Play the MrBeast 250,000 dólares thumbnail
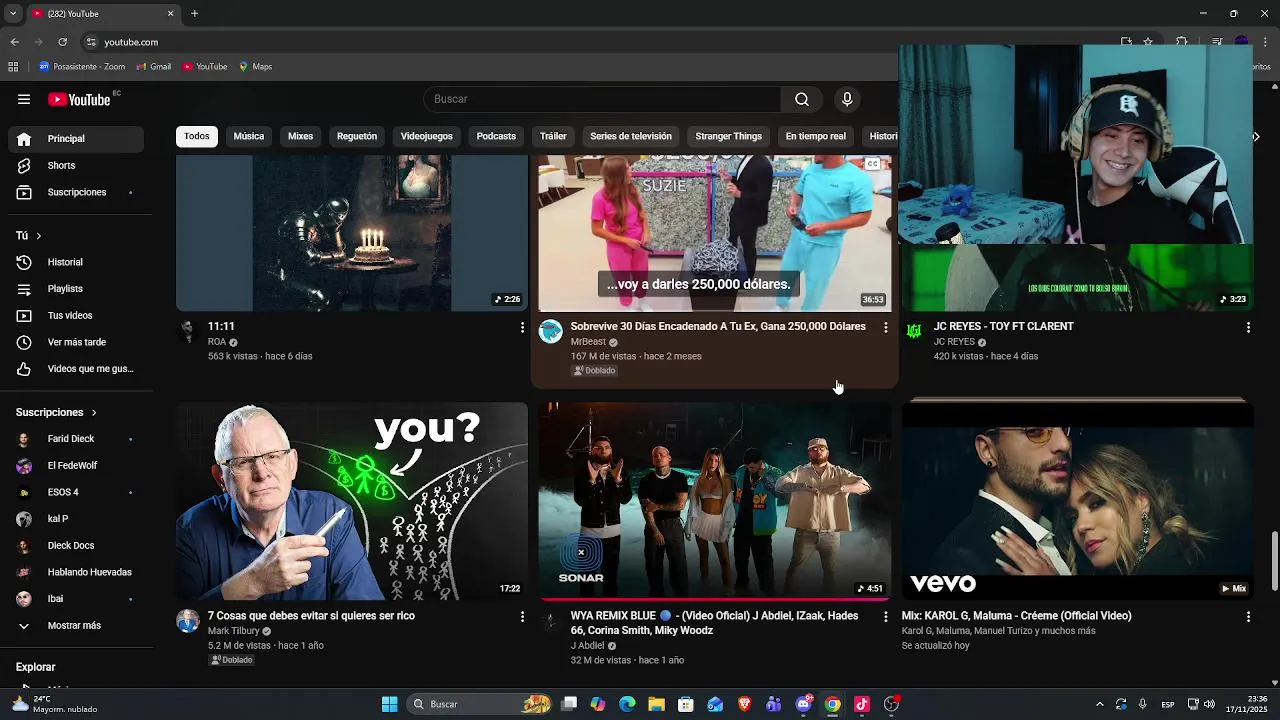 (x=715, y=233)
